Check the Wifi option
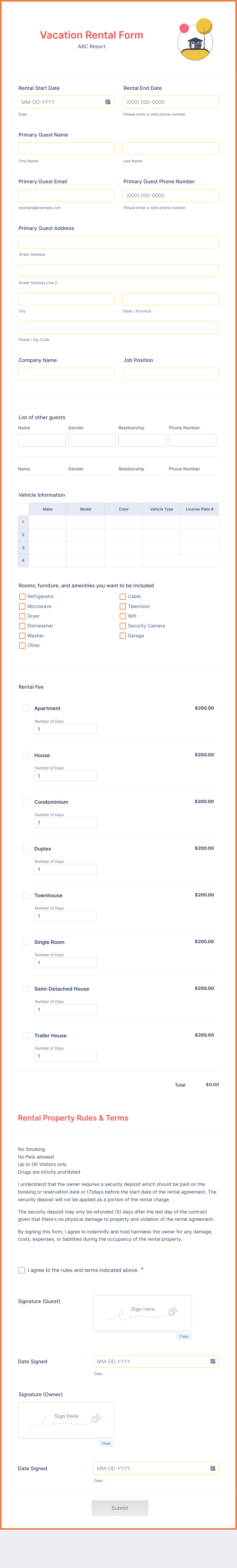The image size is (237, 1568). click(x=123, y=616)
